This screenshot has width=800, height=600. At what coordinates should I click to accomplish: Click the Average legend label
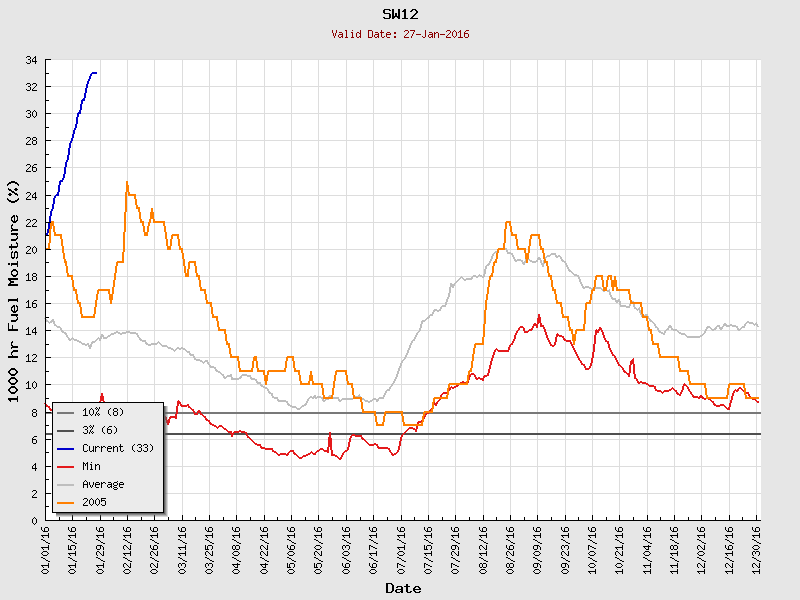point(103,484)
